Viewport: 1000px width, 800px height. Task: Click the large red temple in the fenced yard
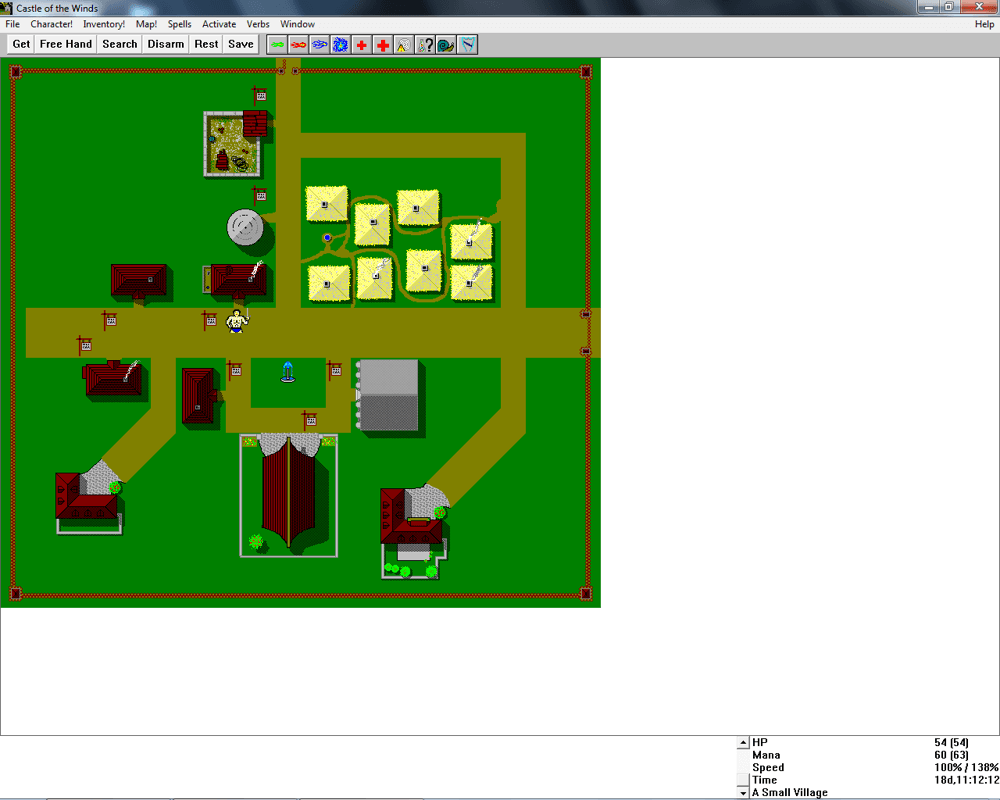(x=289, y=492)
